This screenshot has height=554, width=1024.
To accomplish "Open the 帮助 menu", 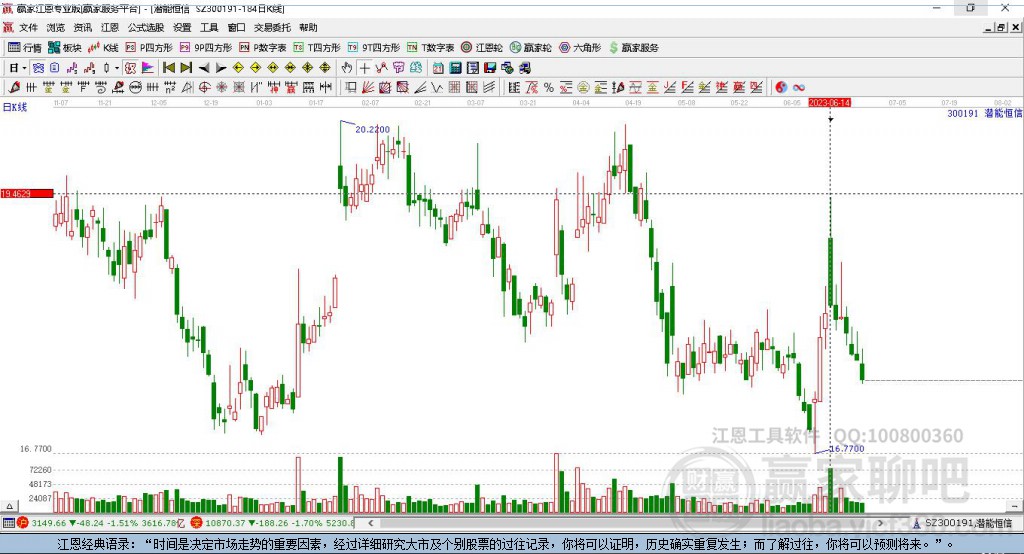I will [x=308, y=27].
